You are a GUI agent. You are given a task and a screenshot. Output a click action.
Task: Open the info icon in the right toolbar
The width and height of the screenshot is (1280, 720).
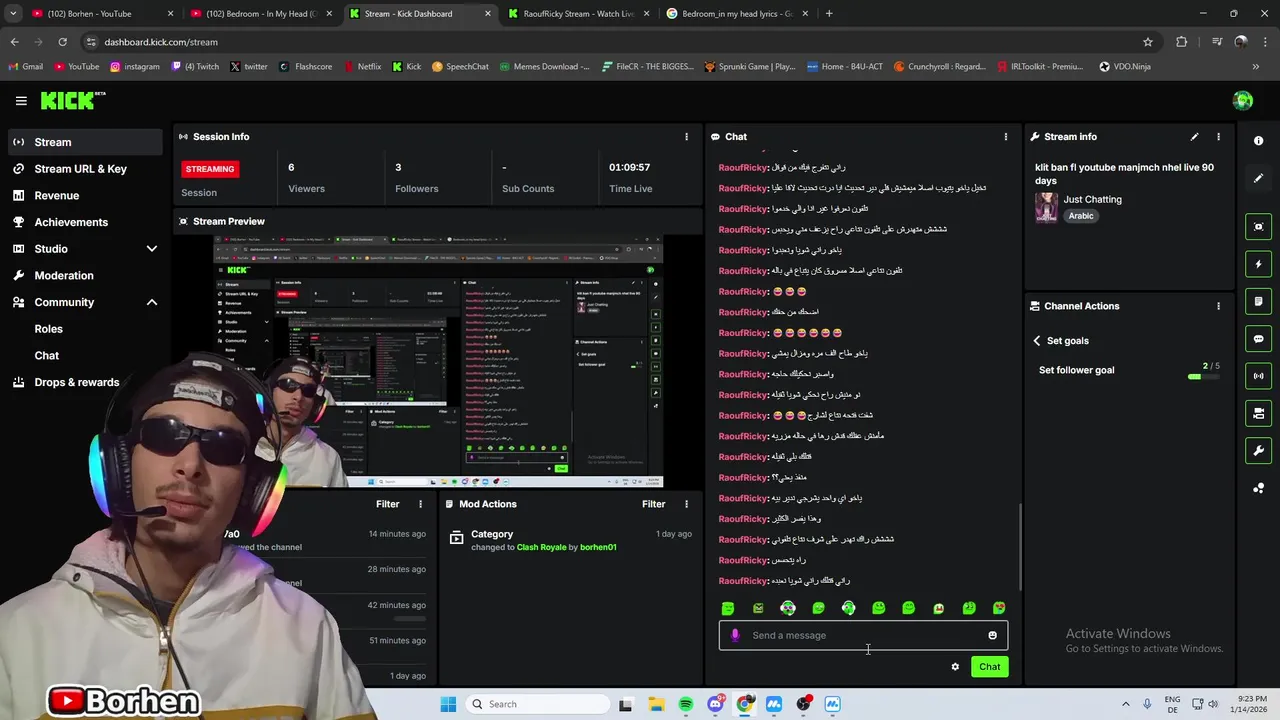pos(1258,141)
